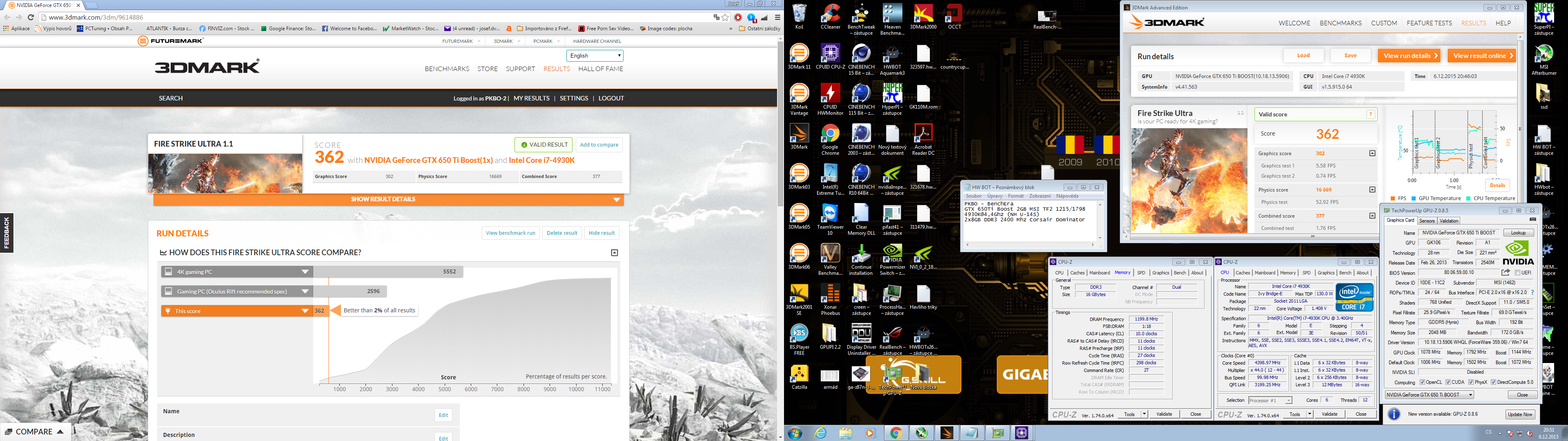Open the Recycle Bin (Koš) icon
The height and width of the screenshot is (441, 1568).
point(799,16)
